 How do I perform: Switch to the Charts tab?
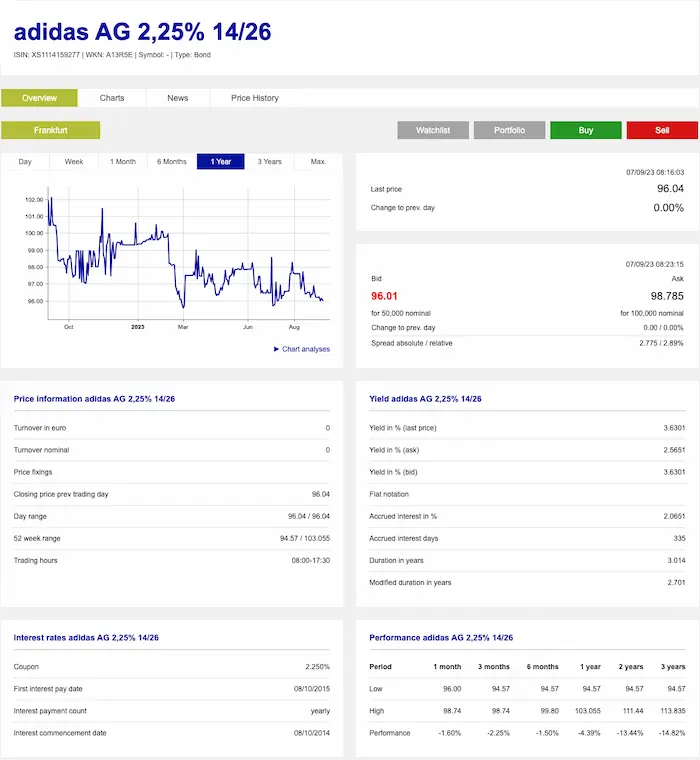pos(112,98)
